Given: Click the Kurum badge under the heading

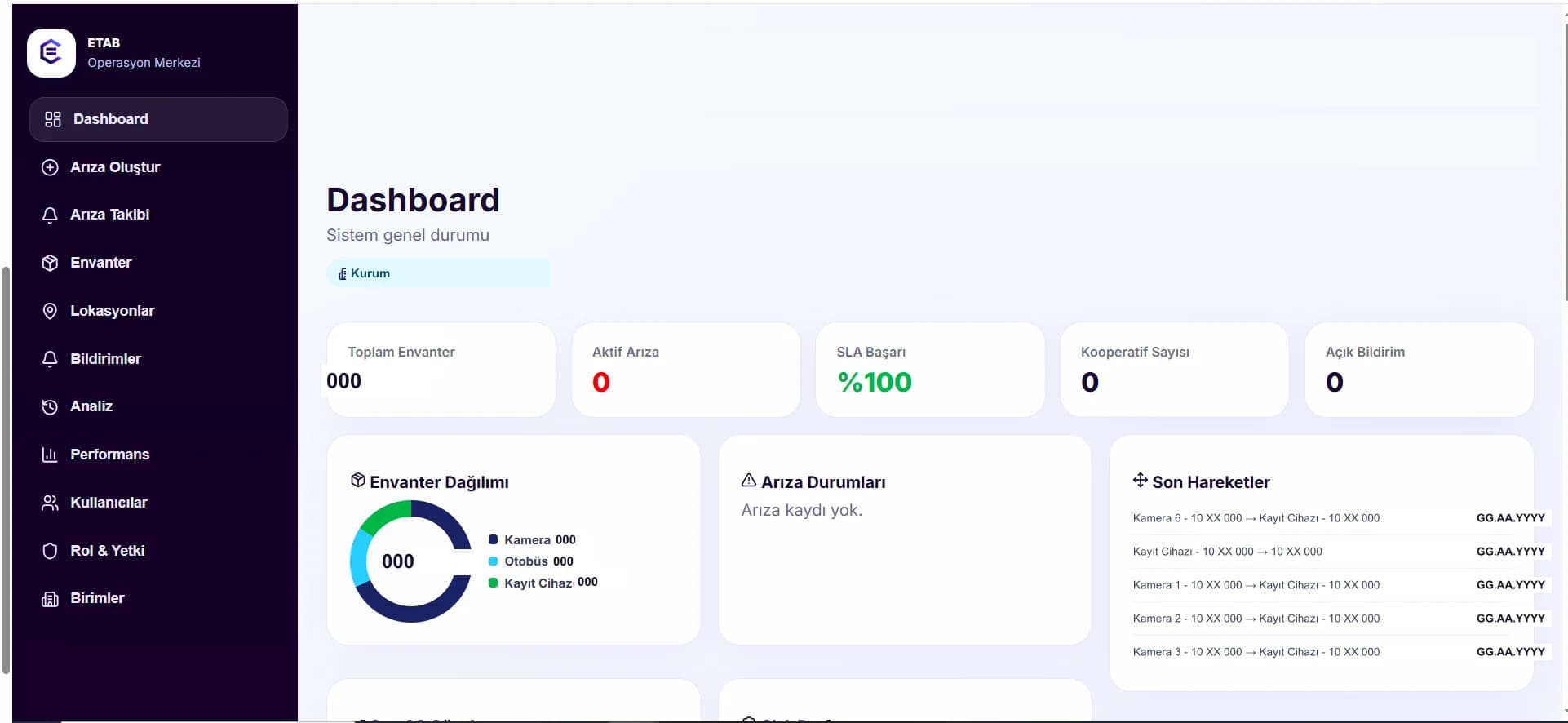Looking at the screenshot, I should point(438,273).
